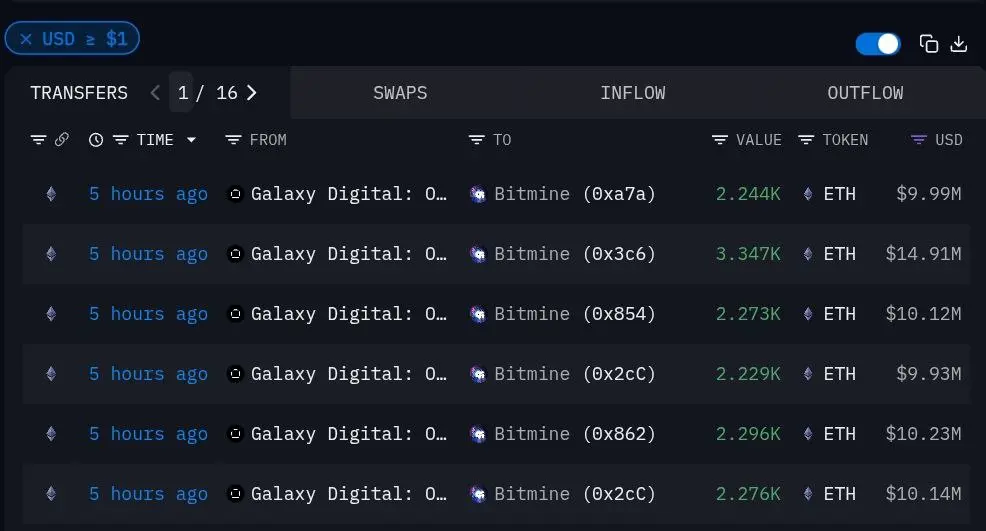Click Ethereum chain icon in $10.14M row
The image size is (986, 531).
[52, 494]
